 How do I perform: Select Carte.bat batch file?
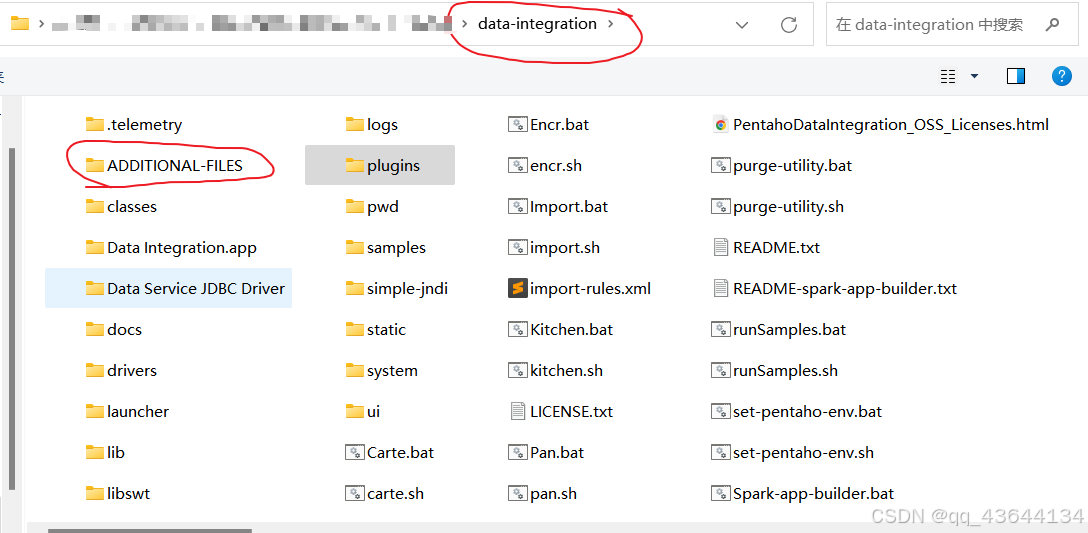pyautogui.click(x=390, y=452)
